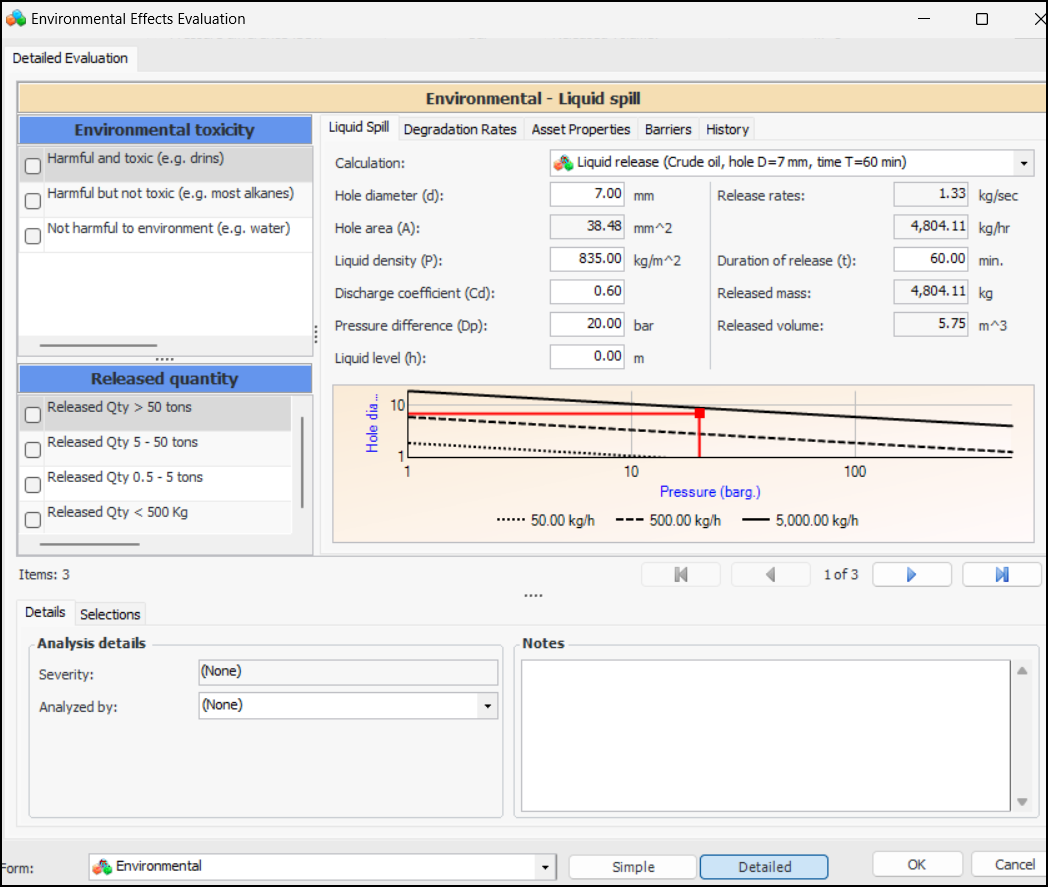Image resolution: width=1048 pixels, height=887 pixels.
Task: Go to the first record navigation icon
Action: pos(681,574)
